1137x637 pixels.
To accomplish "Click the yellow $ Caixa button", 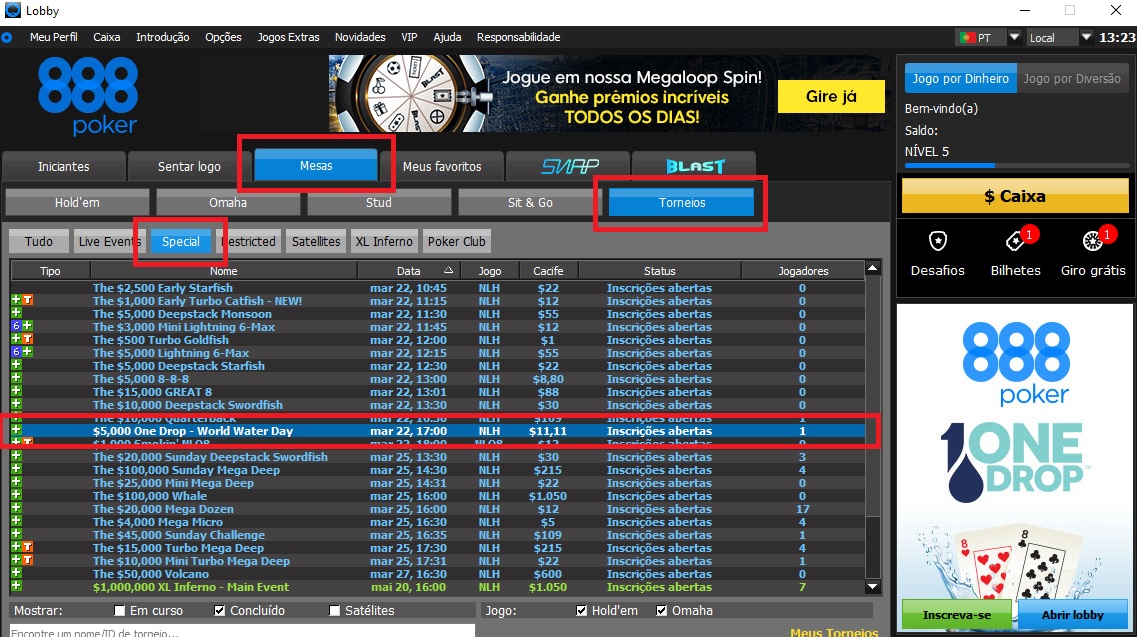I will (x=1014, y=196).
